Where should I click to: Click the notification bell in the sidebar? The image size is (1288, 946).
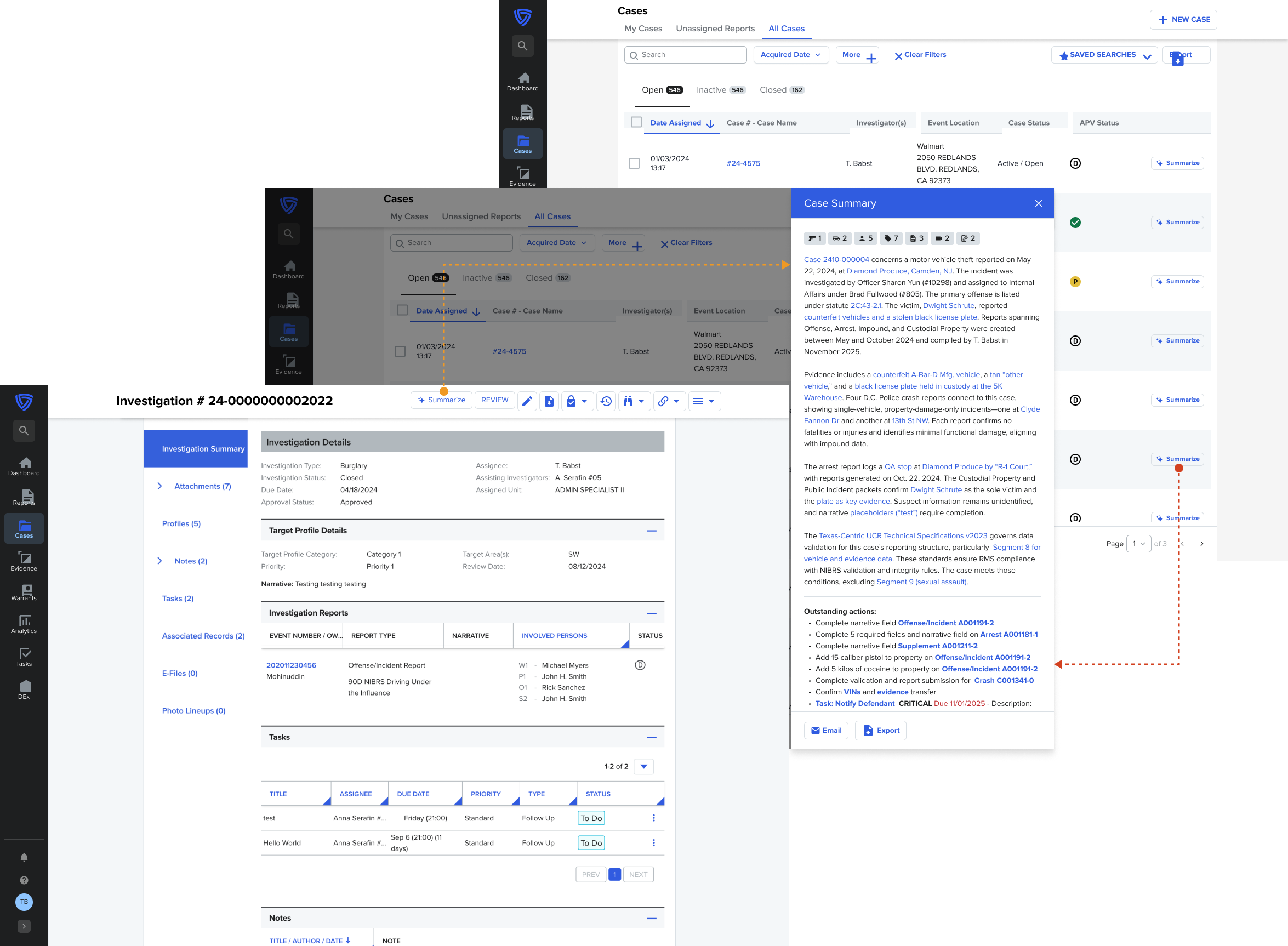click(24, 857)
